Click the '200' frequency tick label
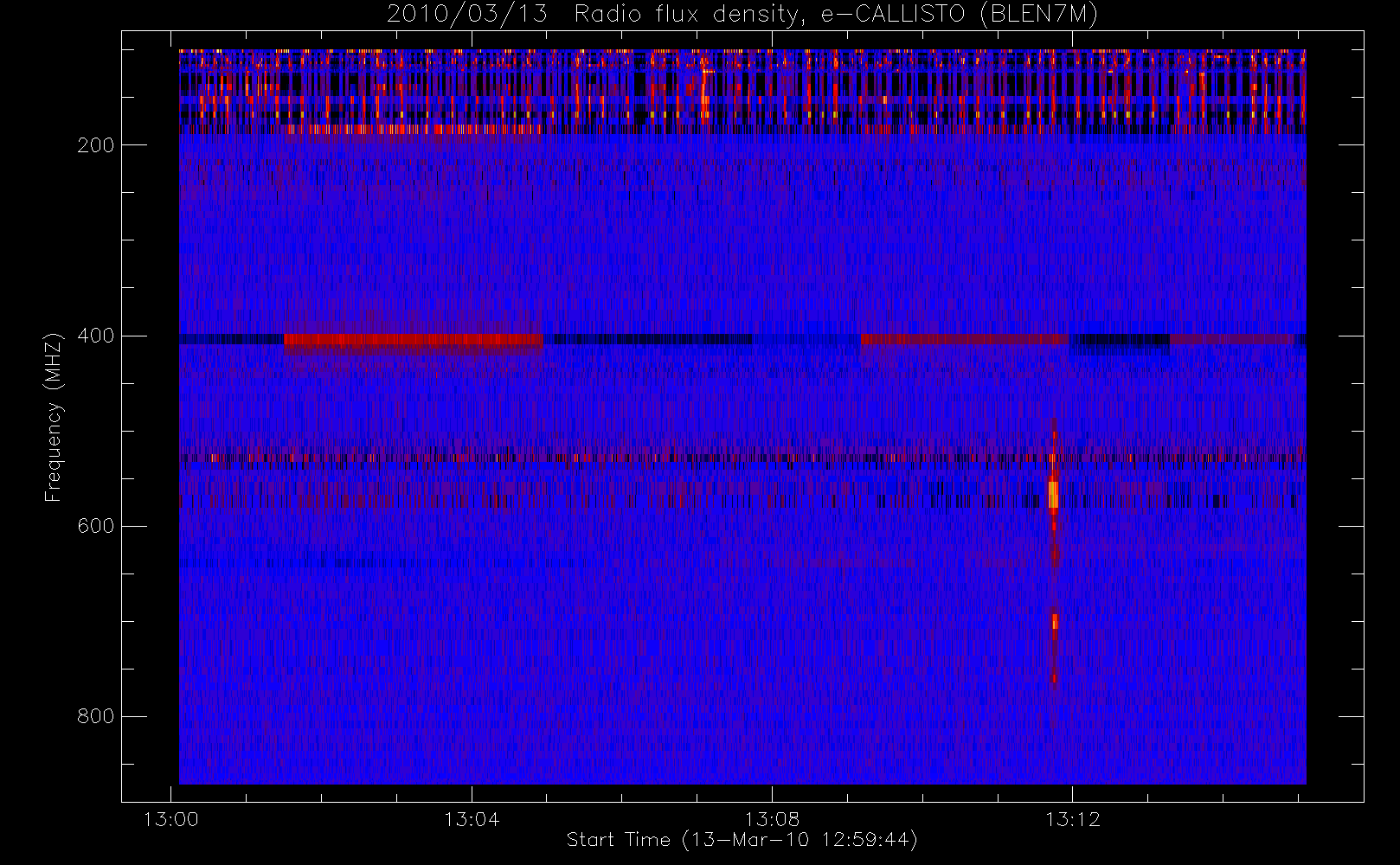The image size is (1400, 865). [96, 145]
